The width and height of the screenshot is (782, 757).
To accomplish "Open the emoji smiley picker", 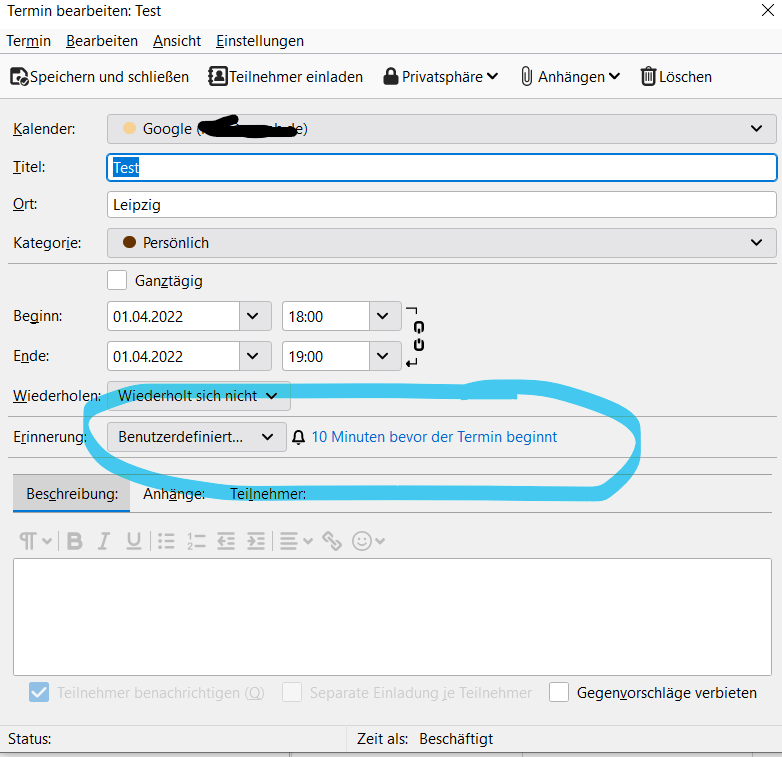I will click(363, 541).
